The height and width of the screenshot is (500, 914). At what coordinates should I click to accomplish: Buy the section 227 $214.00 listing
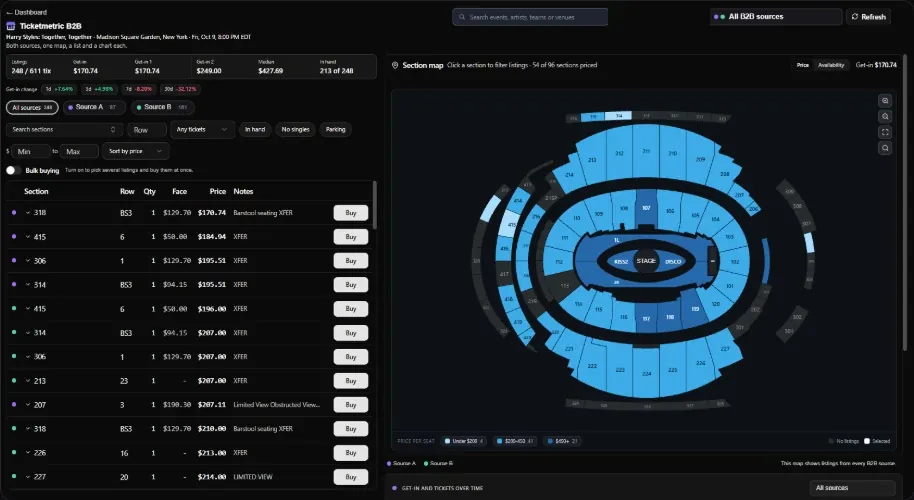click(350, 477)
